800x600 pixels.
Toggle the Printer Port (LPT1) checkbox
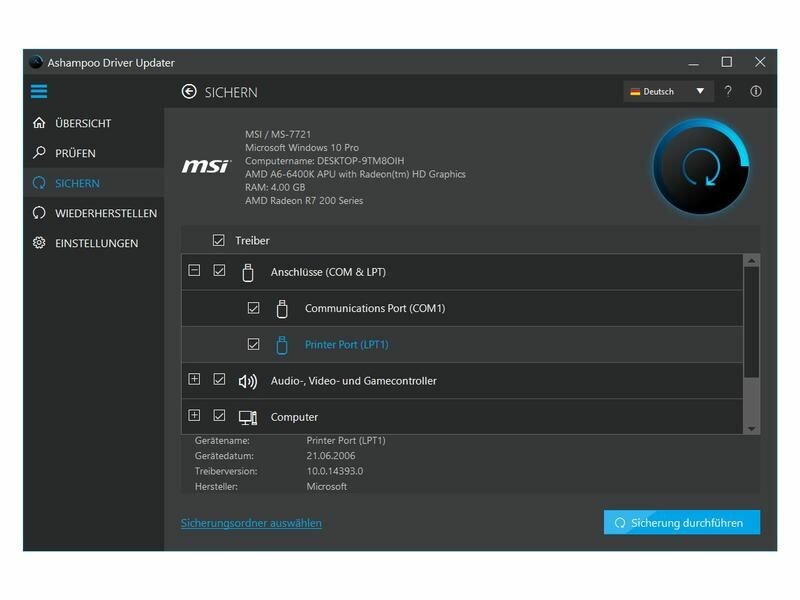pos(253,345)
